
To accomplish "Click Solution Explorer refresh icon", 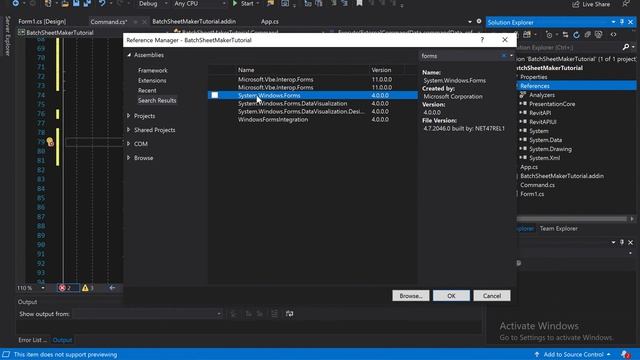I will tap(576, 35).
